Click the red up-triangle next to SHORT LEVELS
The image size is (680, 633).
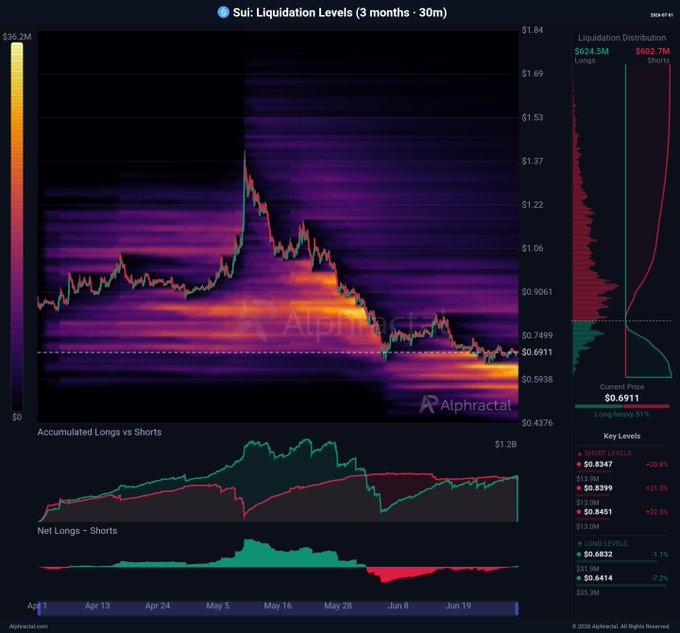point(579,454)
